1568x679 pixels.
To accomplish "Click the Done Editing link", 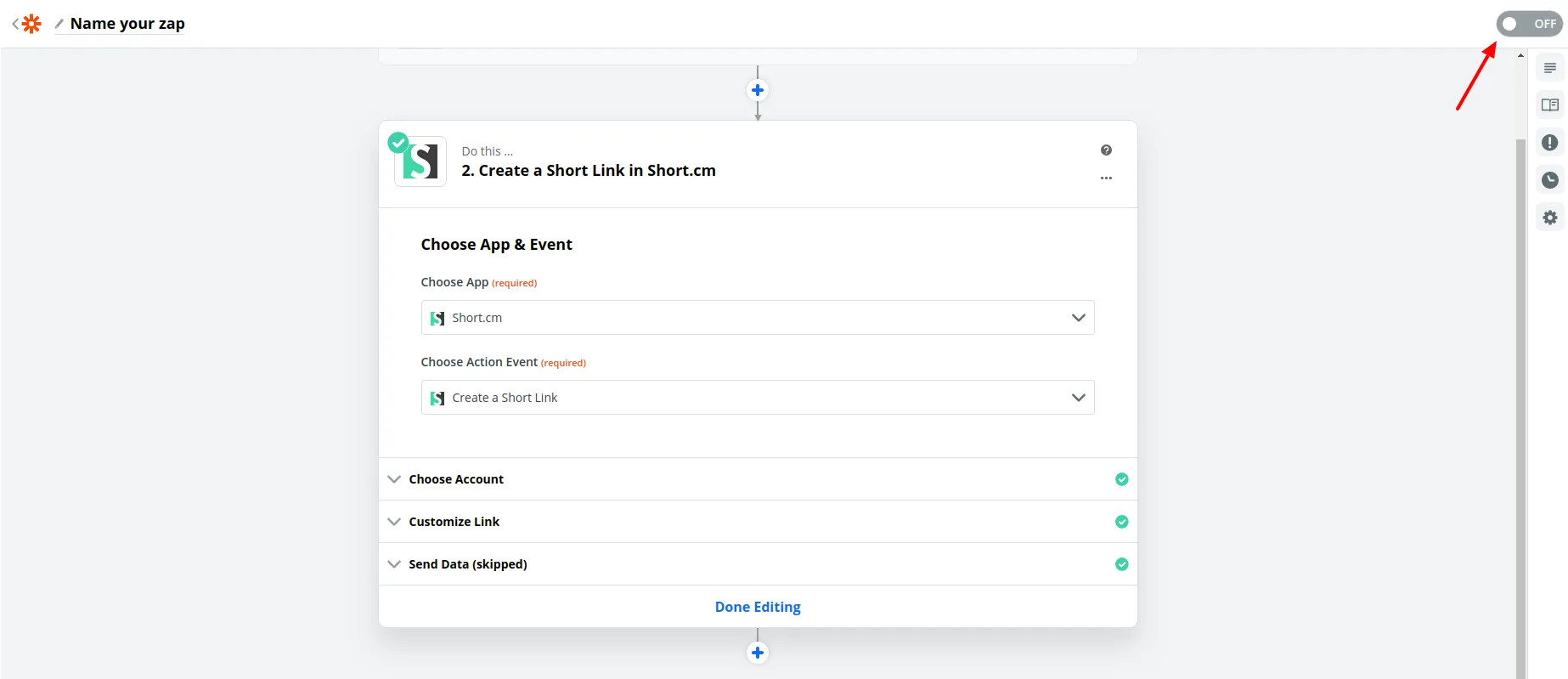I will pyautogui.click(x=758, y=607).
